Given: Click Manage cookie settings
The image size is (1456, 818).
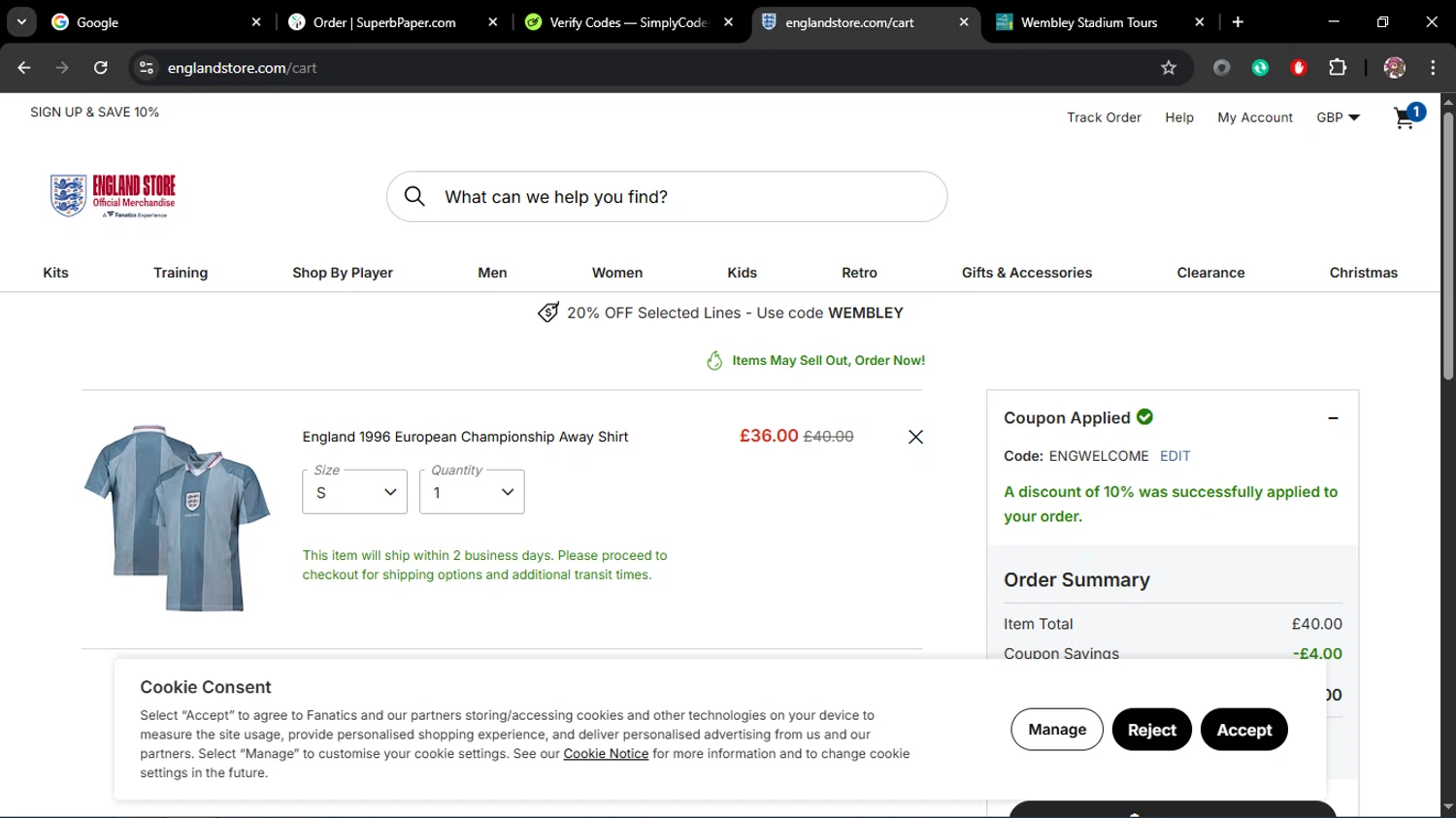Looking at the screenshot, I should (1057, 730).
